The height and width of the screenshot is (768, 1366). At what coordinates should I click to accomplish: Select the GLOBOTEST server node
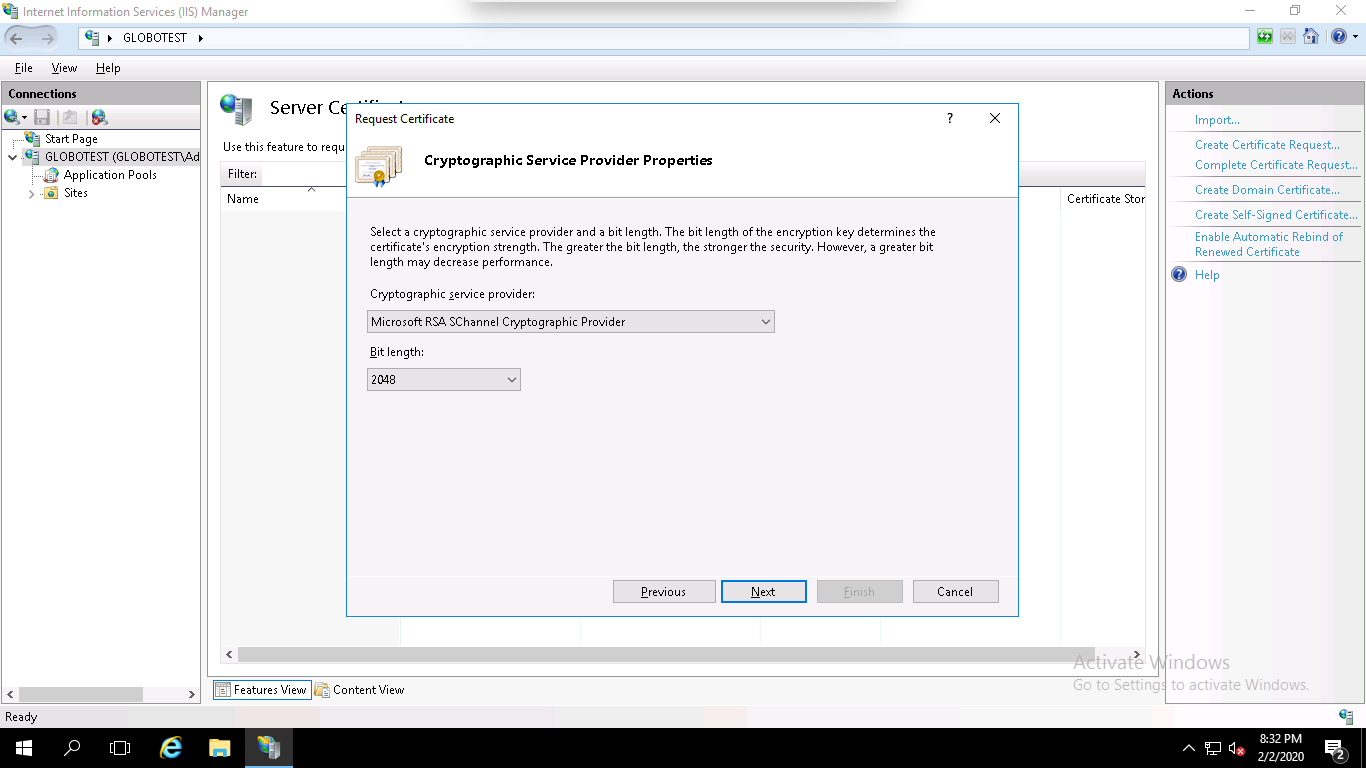[122, 157]
